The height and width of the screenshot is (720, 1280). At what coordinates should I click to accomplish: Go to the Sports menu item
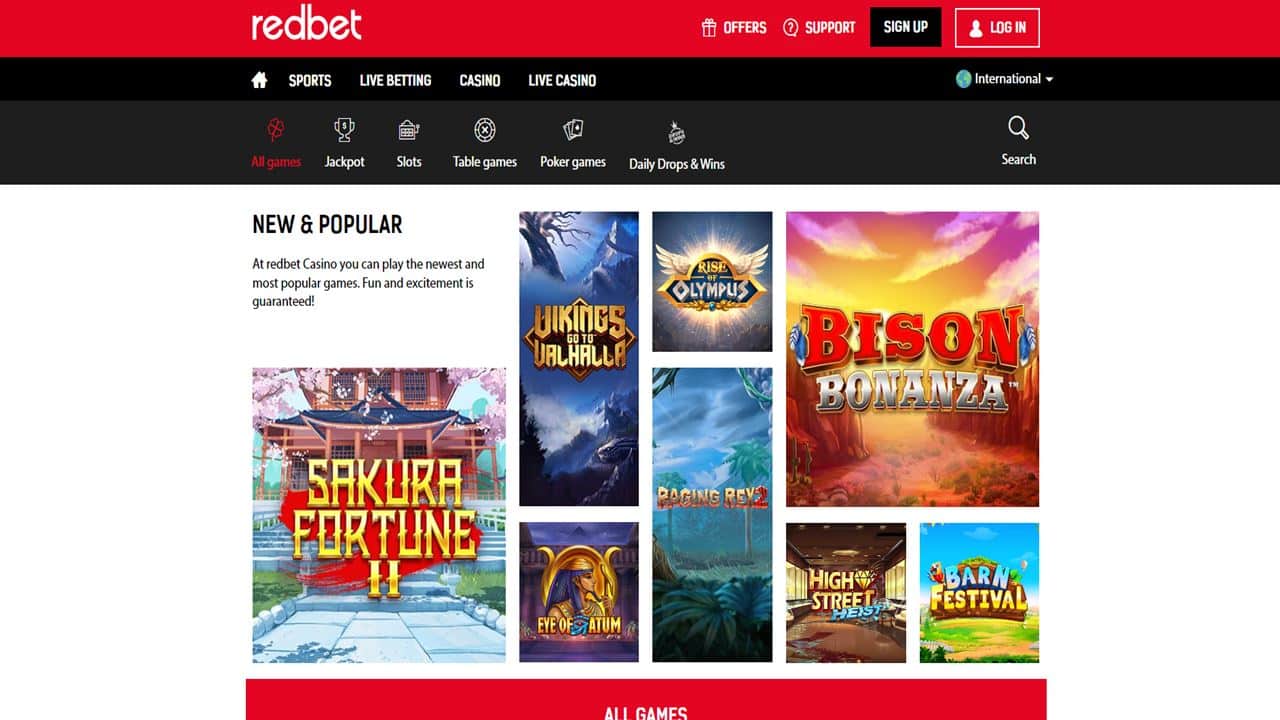(310, 80)
